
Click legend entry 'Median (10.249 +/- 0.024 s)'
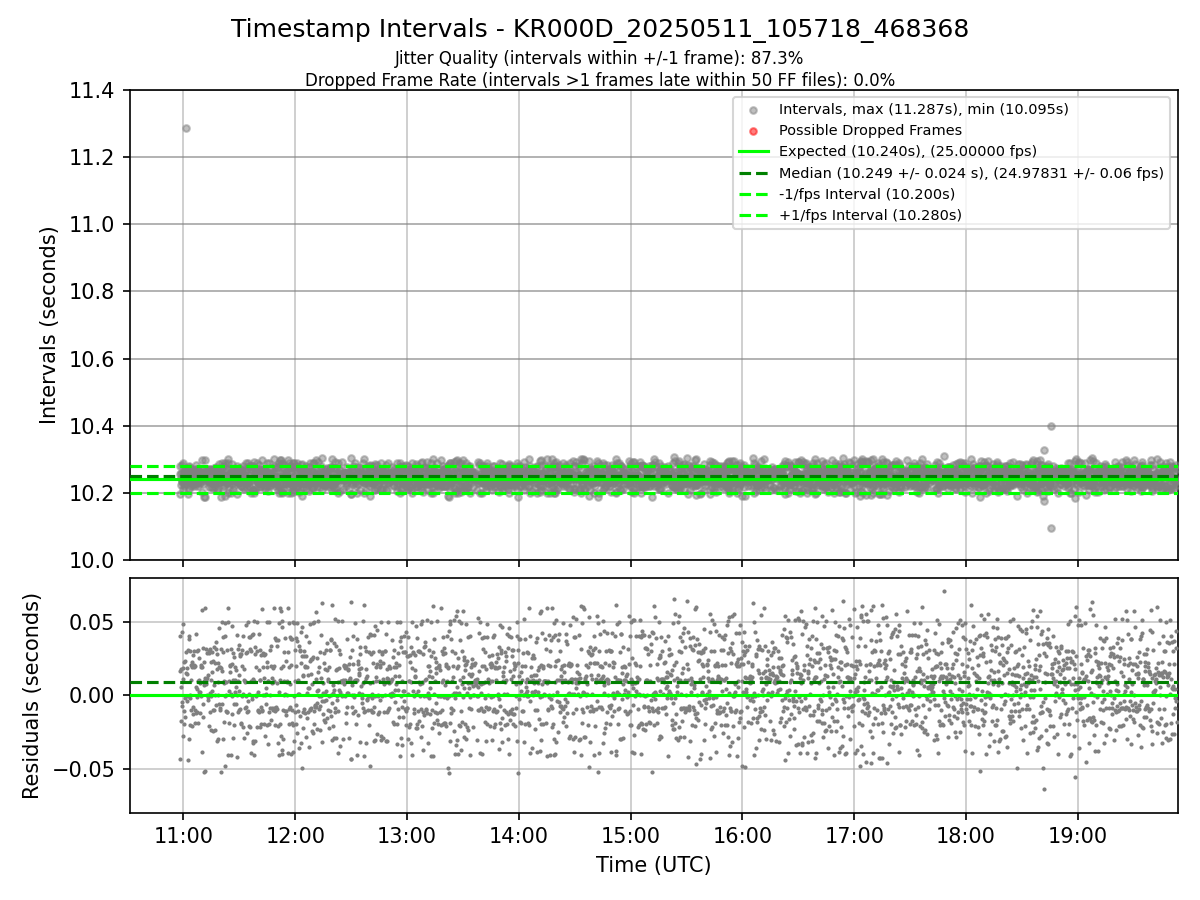click(971, 173)
